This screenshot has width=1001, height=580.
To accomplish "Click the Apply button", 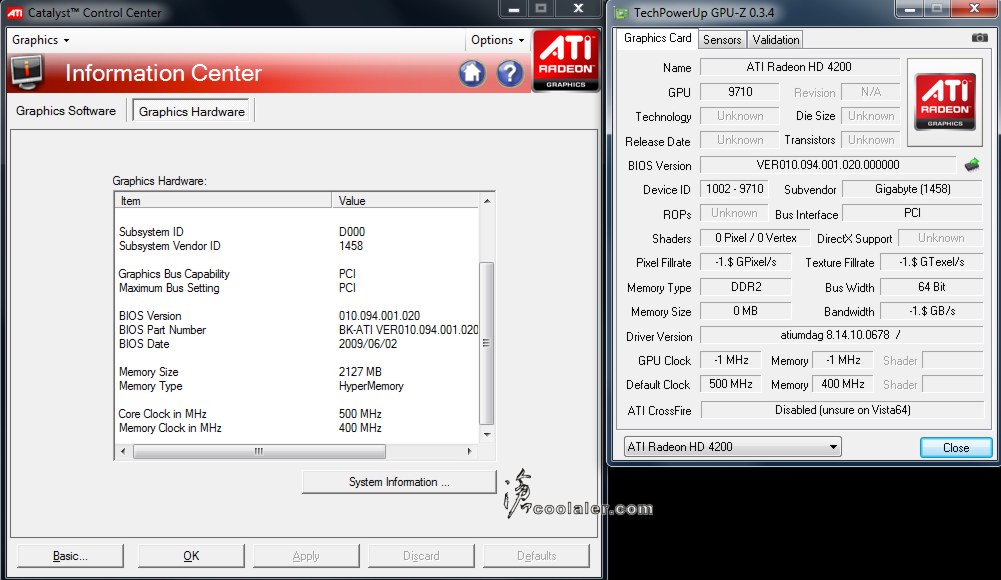I will pyautogui.click(x=306, y=556).
